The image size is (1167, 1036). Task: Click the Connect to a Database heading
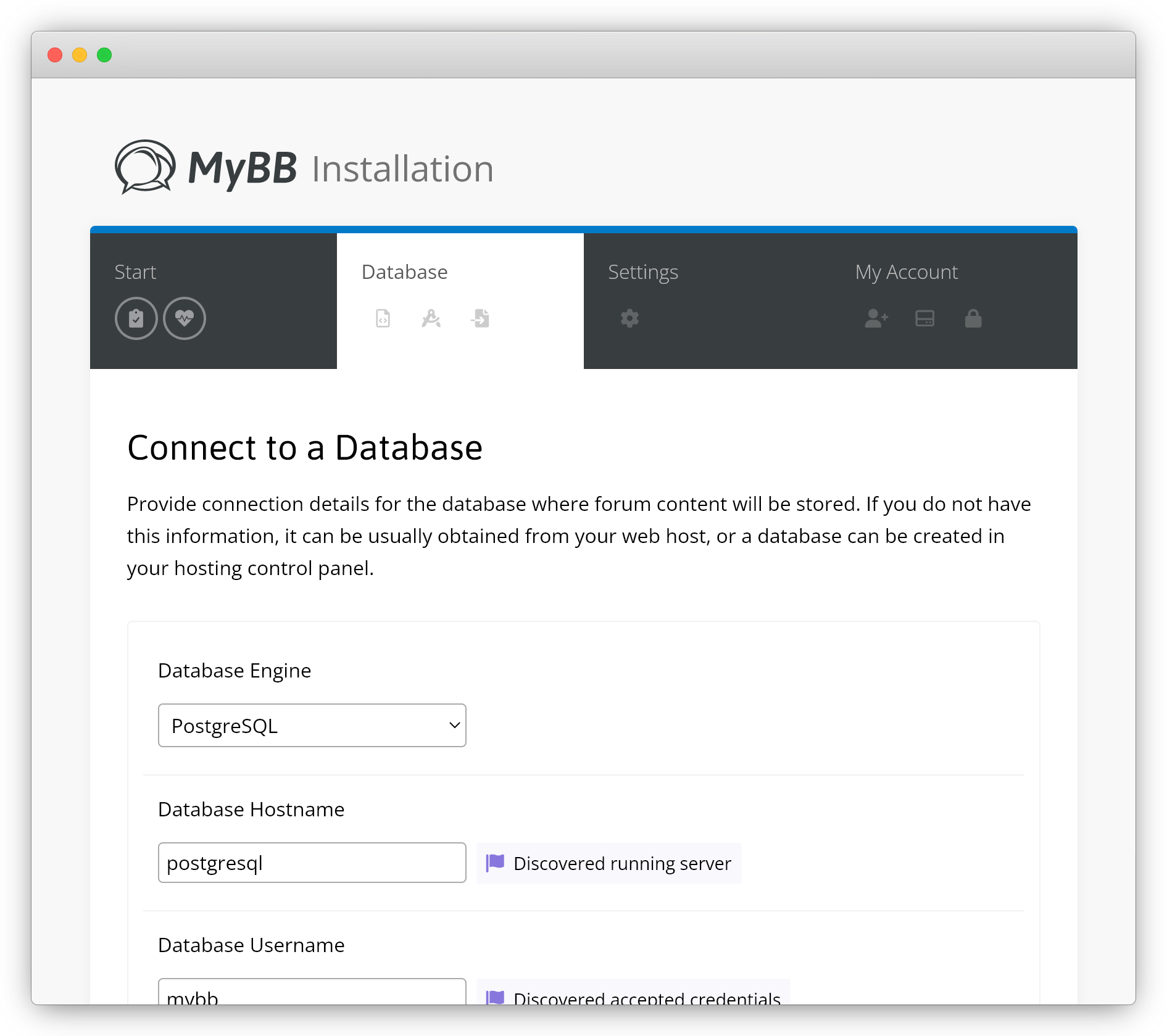(x=305, y=447)
